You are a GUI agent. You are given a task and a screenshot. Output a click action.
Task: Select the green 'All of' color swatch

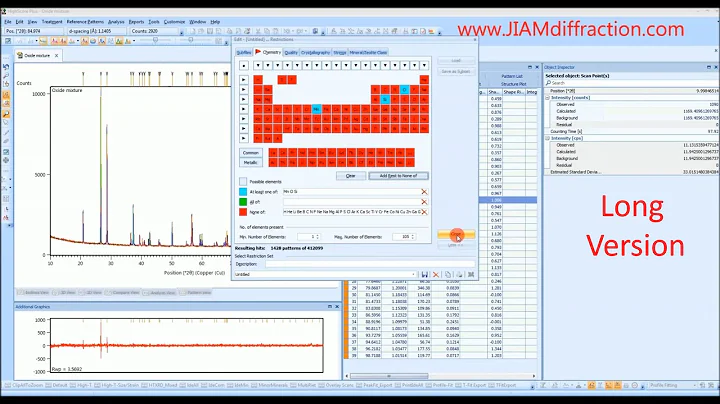point(243,202)
